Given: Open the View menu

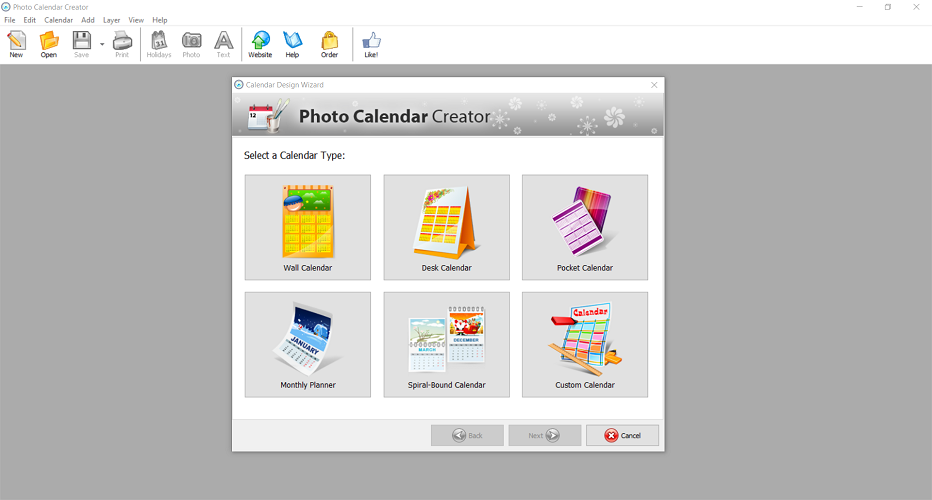Looking at the screenshot, I should tap(136, 20).
